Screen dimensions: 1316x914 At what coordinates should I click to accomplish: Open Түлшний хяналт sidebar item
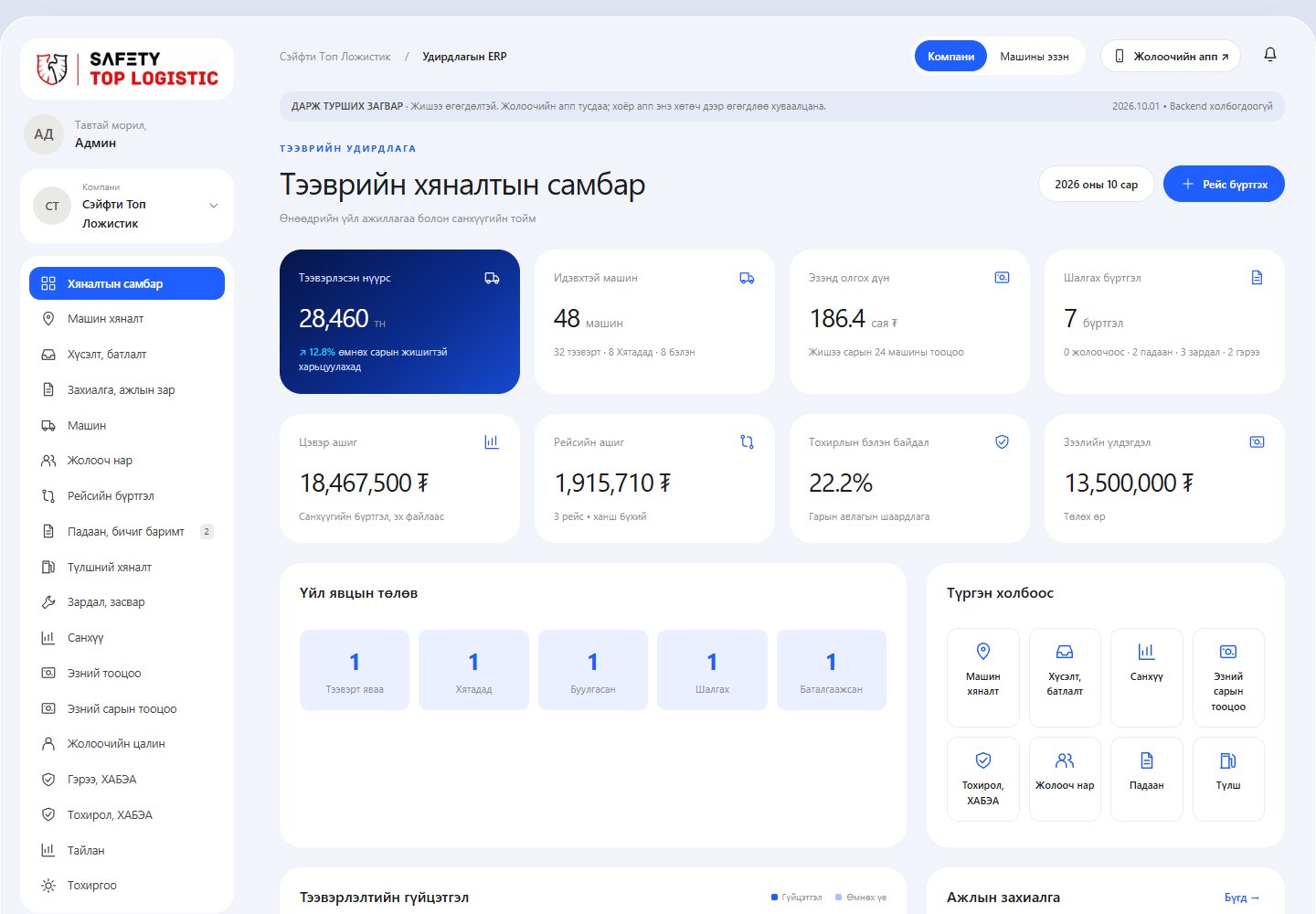click(127, 568)
